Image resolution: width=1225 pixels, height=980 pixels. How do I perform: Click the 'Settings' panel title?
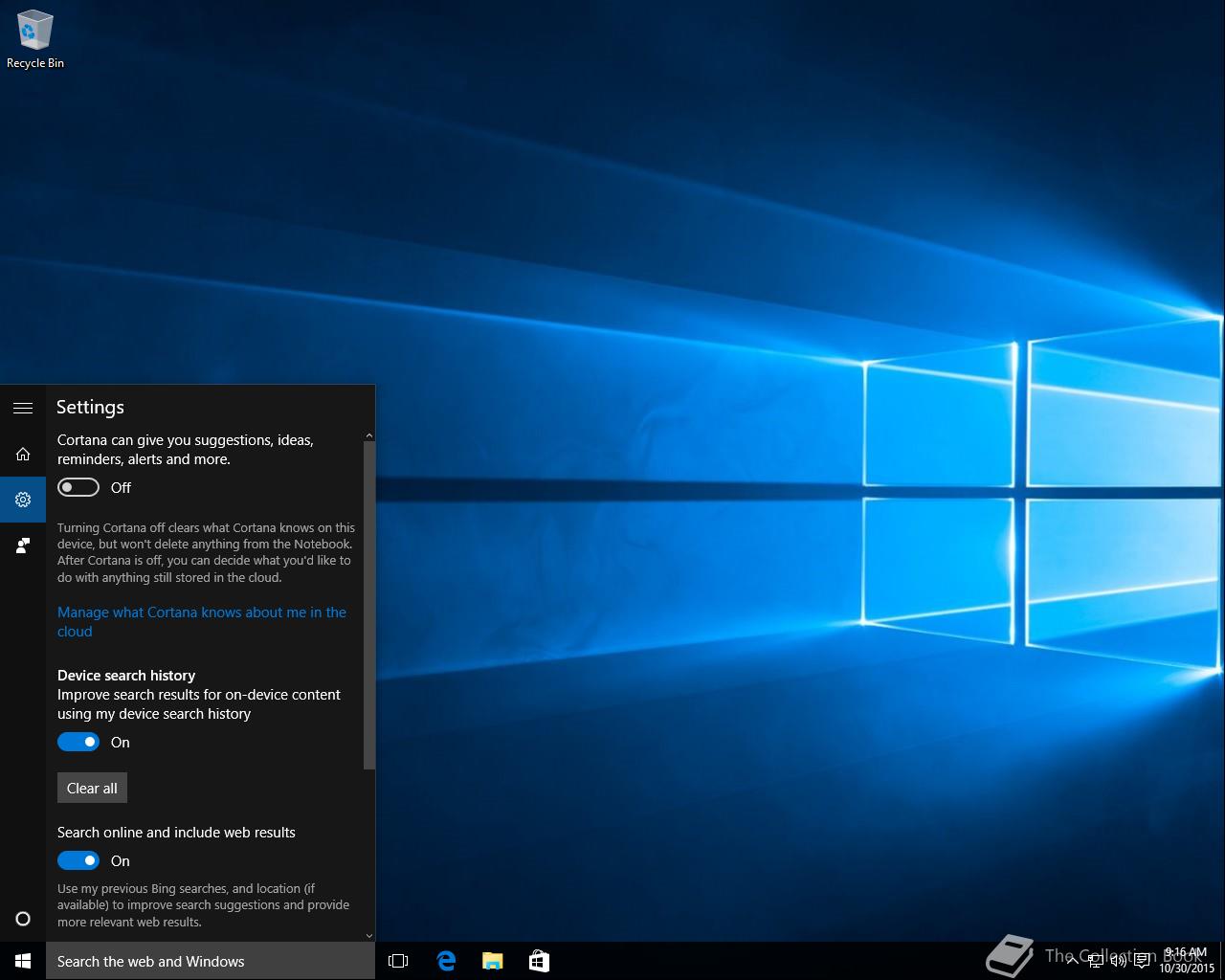click(90, 407)
